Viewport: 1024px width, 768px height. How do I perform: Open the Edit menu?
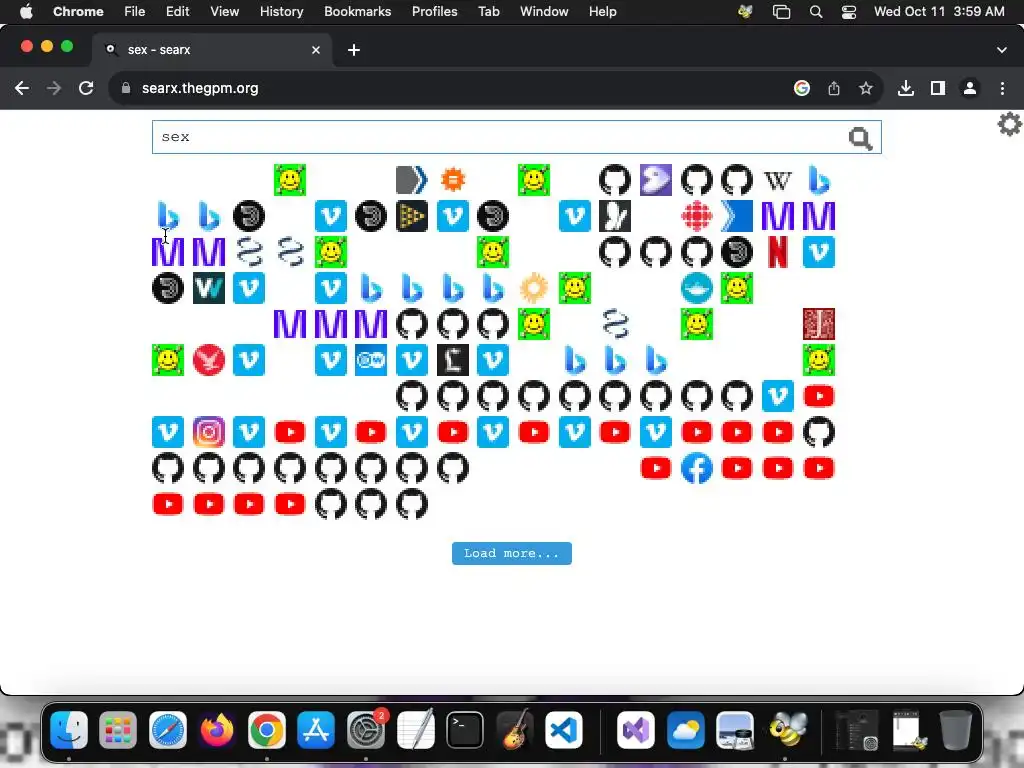click(x=177, y=12)
